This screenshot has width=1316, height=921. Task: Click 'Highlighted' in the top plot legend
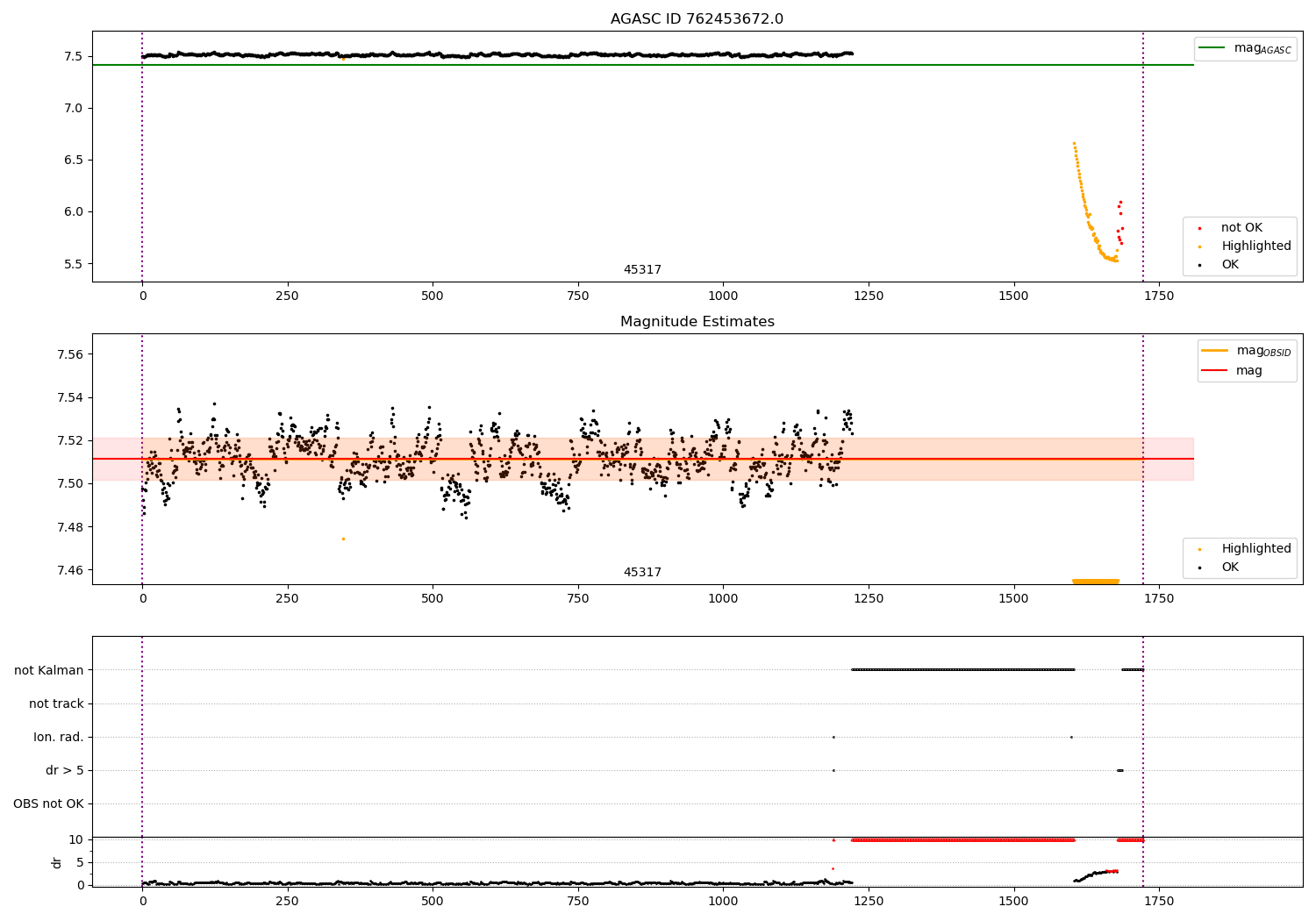[1246, 246]
